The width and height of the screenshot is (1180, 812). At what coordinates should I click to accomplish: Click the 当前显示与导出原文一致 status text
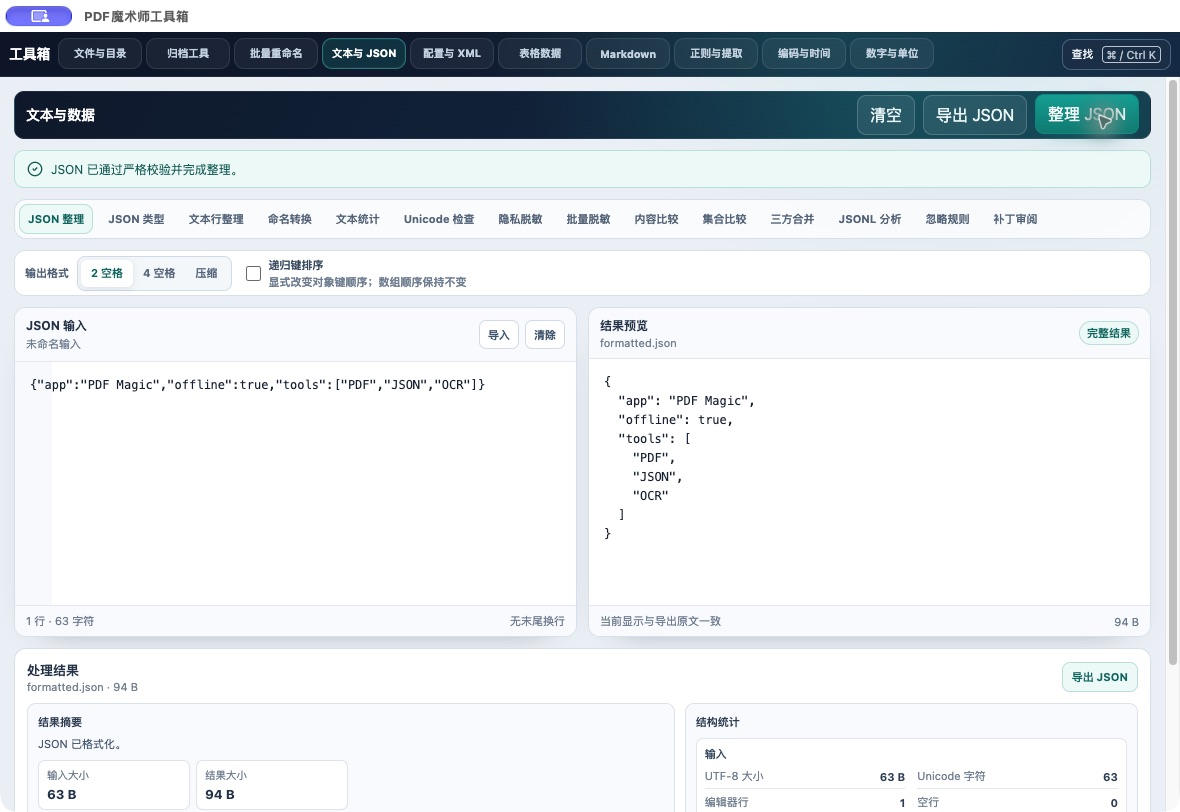point(661,621)
